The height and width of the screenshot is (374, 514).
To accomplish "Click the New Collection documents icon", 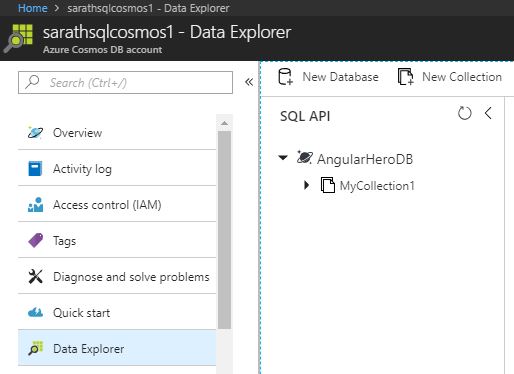I will point(406,77).
